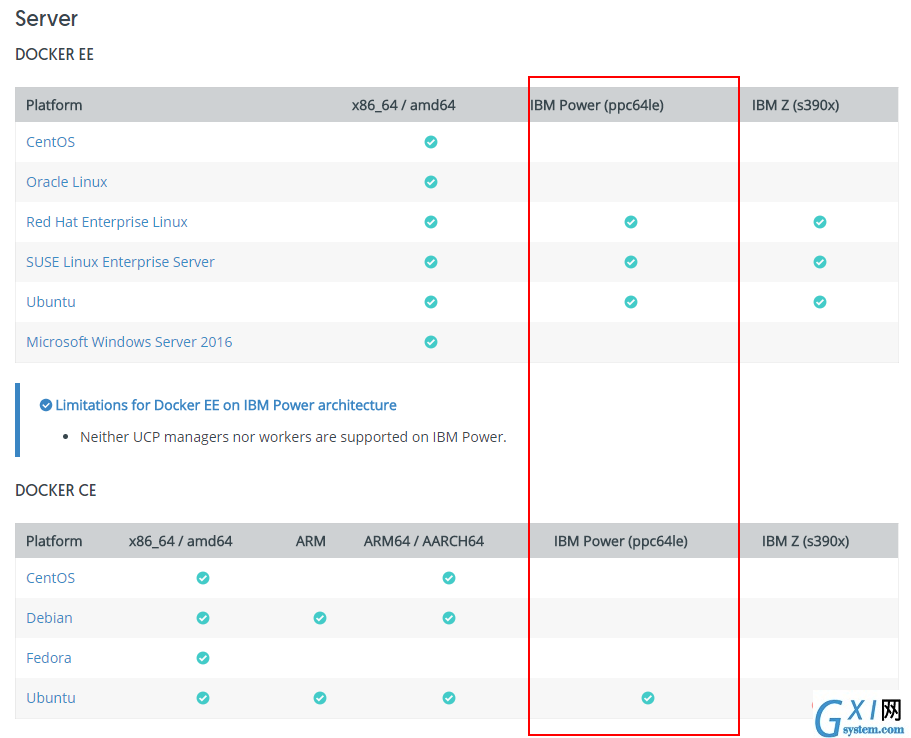The height and width of the screenshot is (738, 911).
Task: Click Docker EE Oracle Linux x86_64 checkmark
Action: pos(431,182)
